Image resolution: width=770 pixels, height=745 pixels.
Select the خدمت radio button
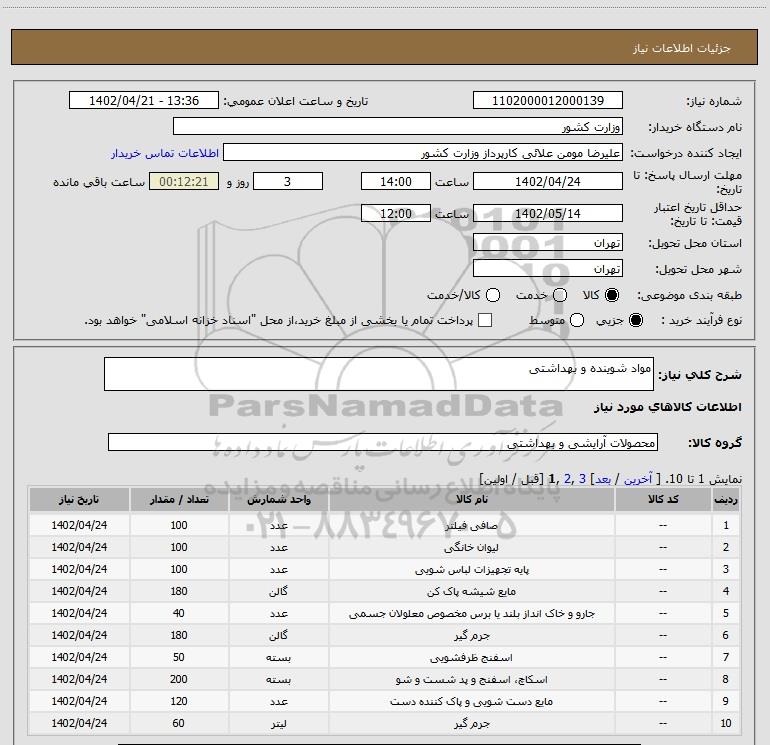point(560,295)
